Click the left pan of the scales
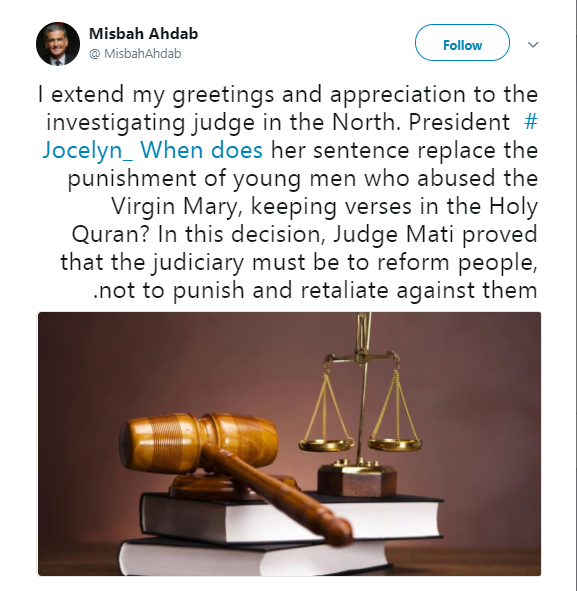The image size is (577, 591). [326, 446]
